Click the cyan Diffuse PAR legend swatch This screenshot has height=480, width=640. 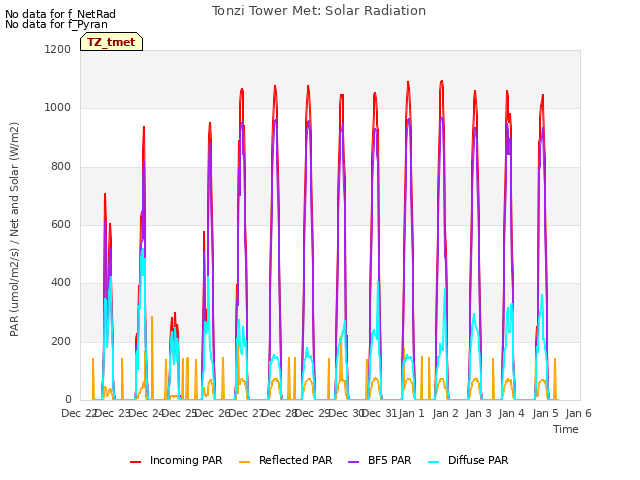pyautogui.click(x=434, y=461)
